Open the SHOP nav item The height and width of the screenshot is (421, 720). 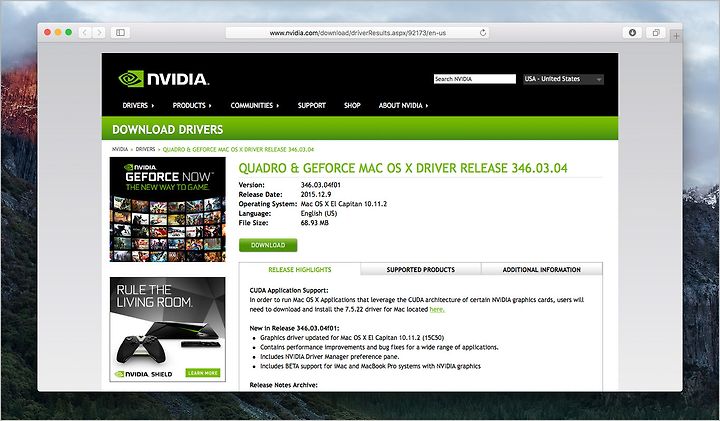pyautogui.click(x=352, y=105)
